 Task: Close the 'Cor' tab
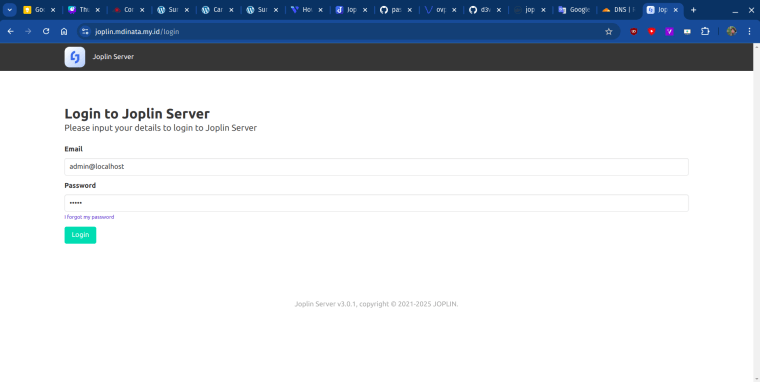click(142, 10)
